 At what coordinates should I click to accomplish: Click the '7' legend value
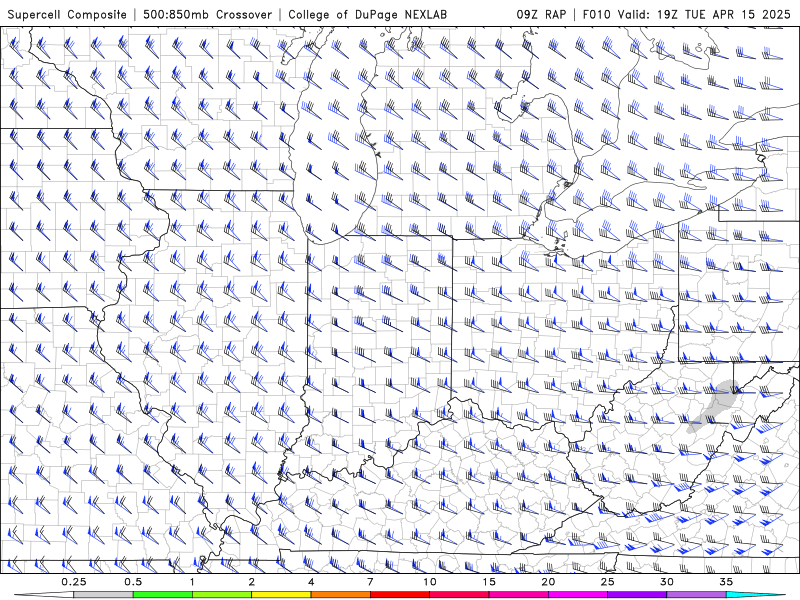click(x=370, y=582)
